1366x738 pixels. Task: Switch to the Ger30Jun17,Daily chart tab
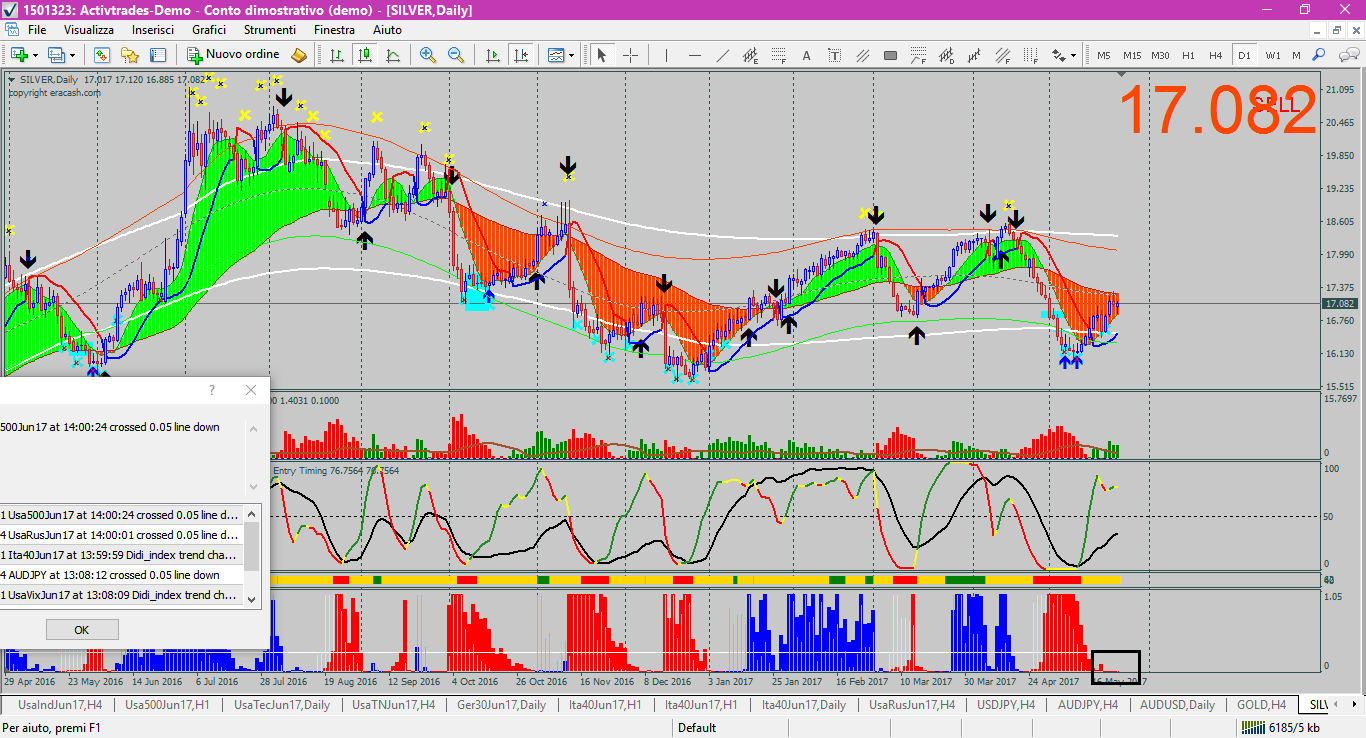pyautogui.click(x=501, y=705)
